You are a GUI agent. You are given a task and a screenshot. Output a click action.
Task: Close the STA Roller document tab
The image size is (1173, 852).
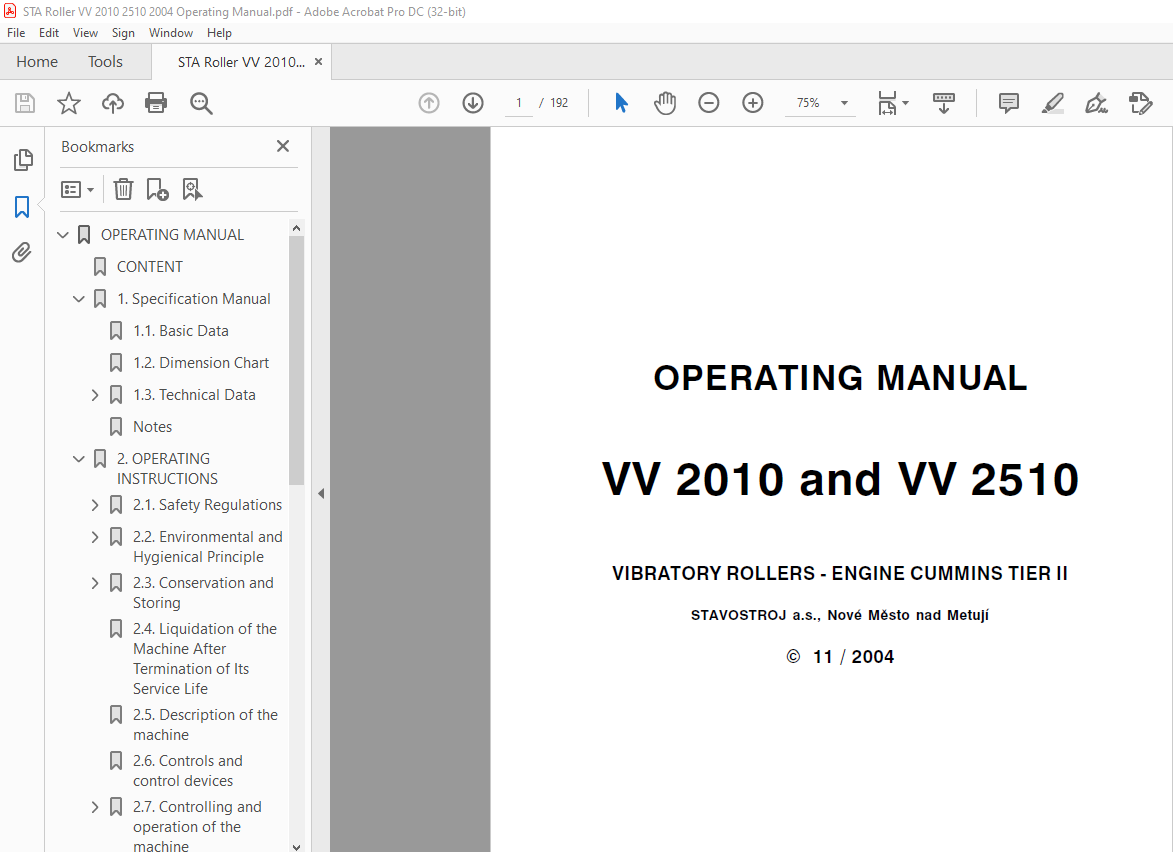(319, 62)
